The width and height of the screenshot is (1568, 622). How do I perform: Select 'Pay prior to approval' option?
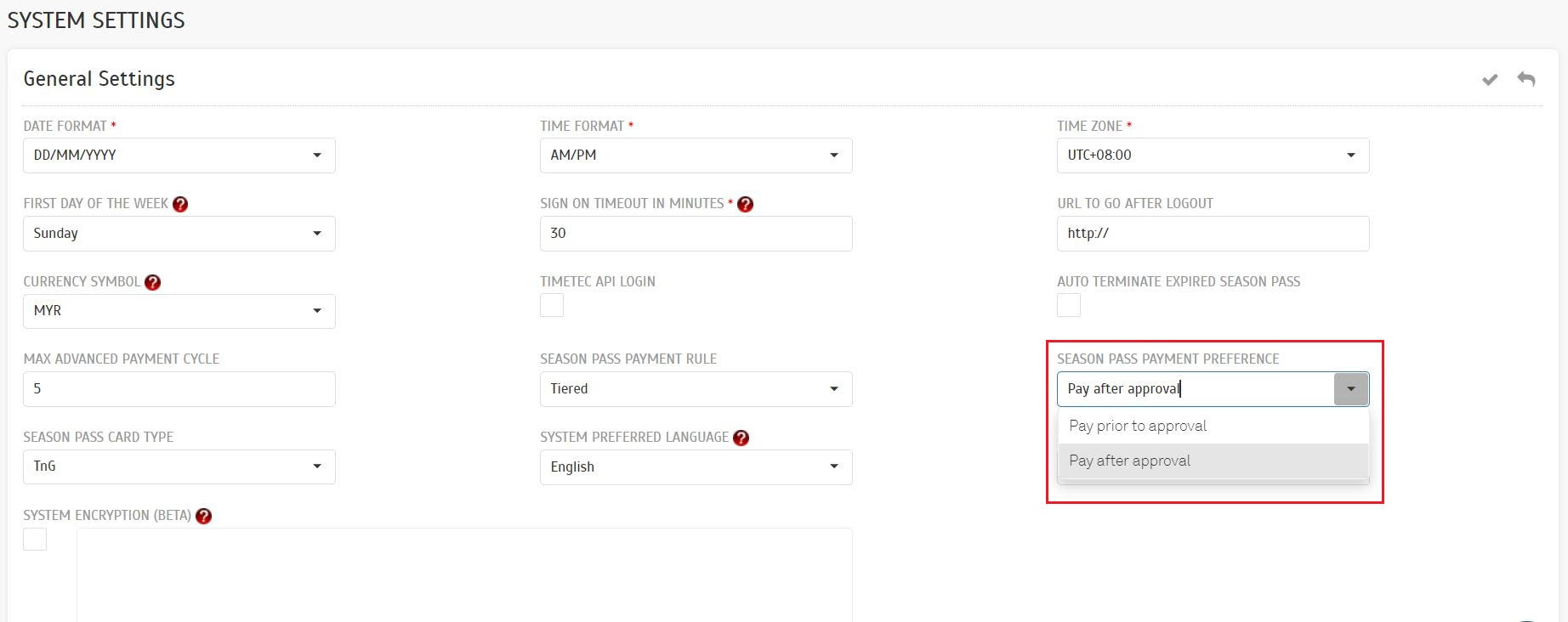1138,426
